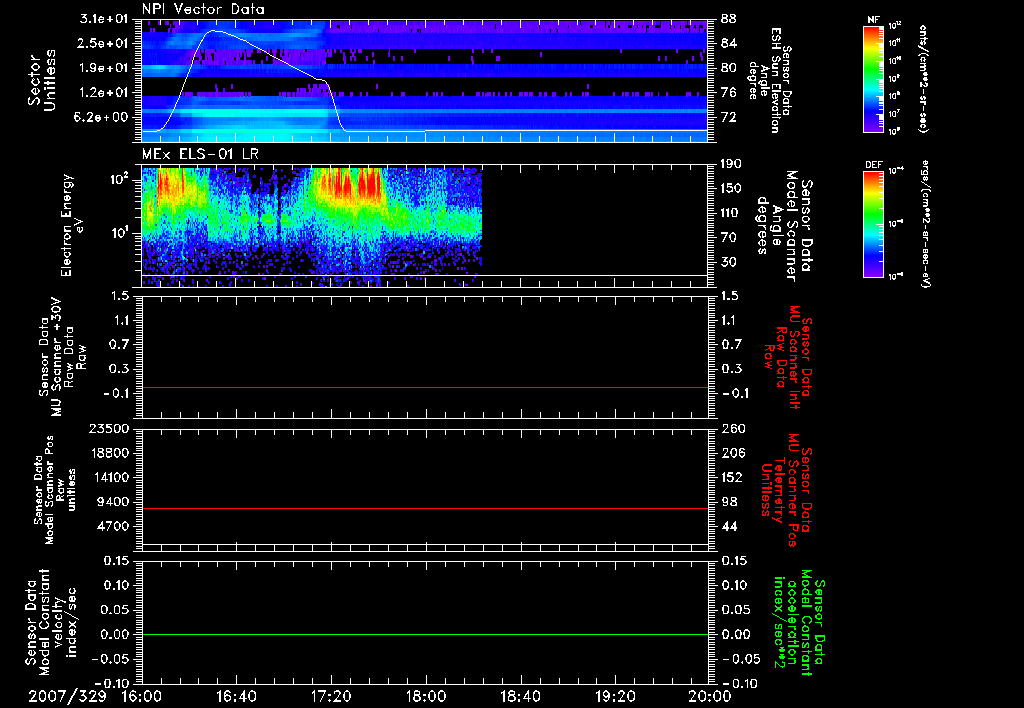Image resolution: width=1024 pixels, height=708 pixels.
Task: Click the 84 degree sun elevation tick
Action: point(728,43)
